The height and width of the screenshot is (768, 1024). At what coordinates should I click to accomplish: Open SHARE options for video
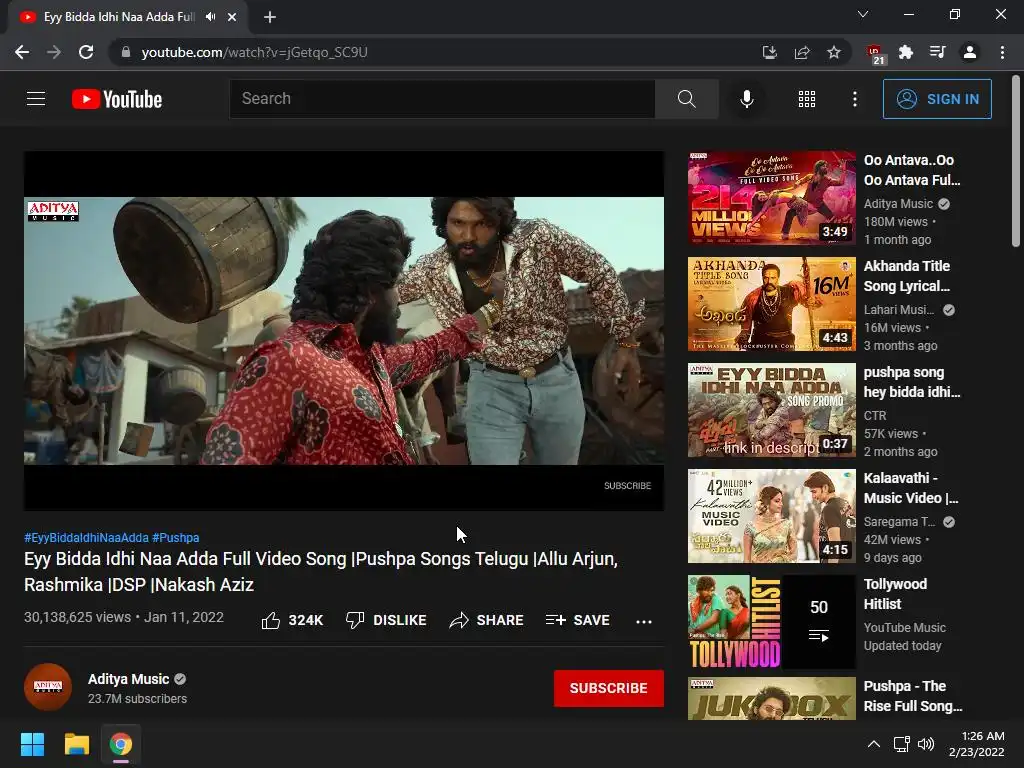tap(487, 620)
